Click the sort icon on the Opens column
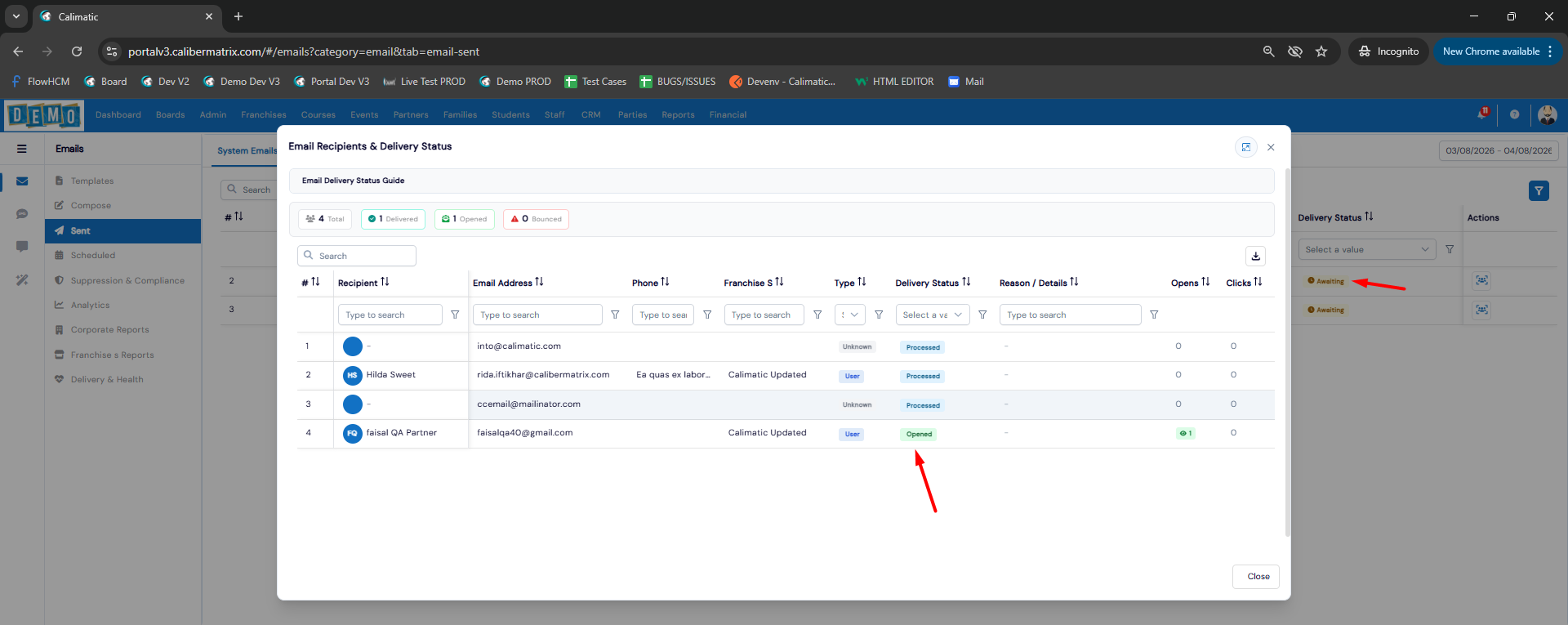This screenshot has width=1568, height=625. pos(1205,282)
